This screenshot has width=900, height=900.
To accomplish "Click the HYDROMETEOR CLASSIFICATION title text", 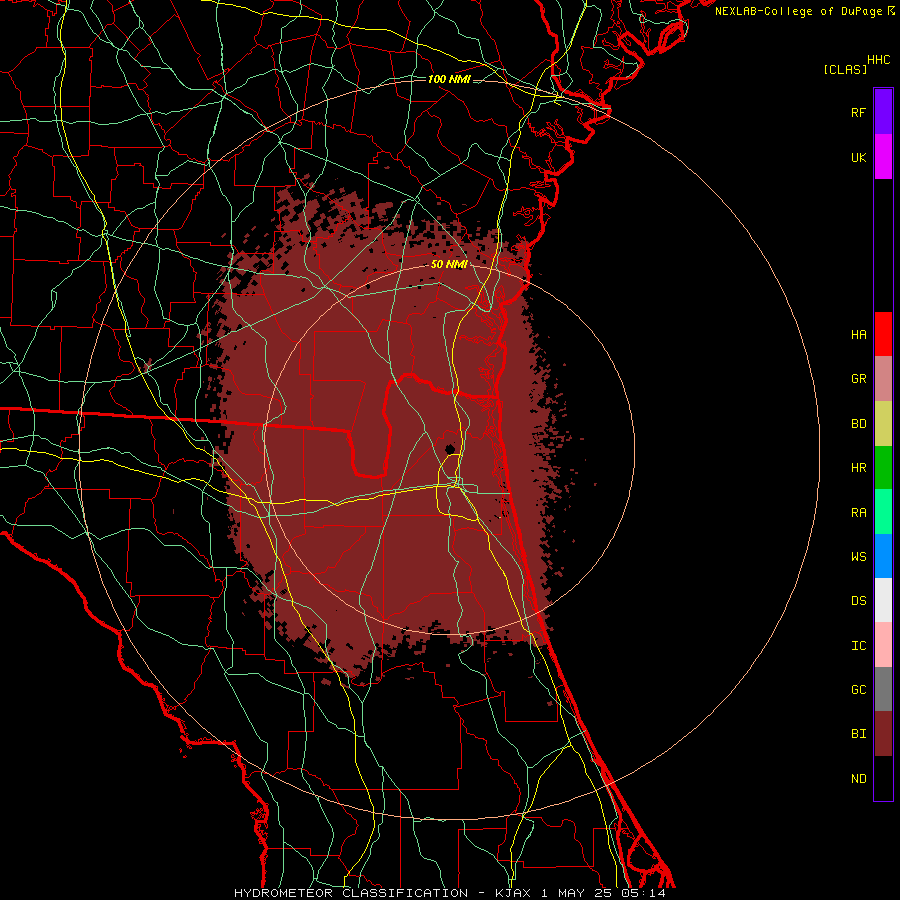I will 351,893.
